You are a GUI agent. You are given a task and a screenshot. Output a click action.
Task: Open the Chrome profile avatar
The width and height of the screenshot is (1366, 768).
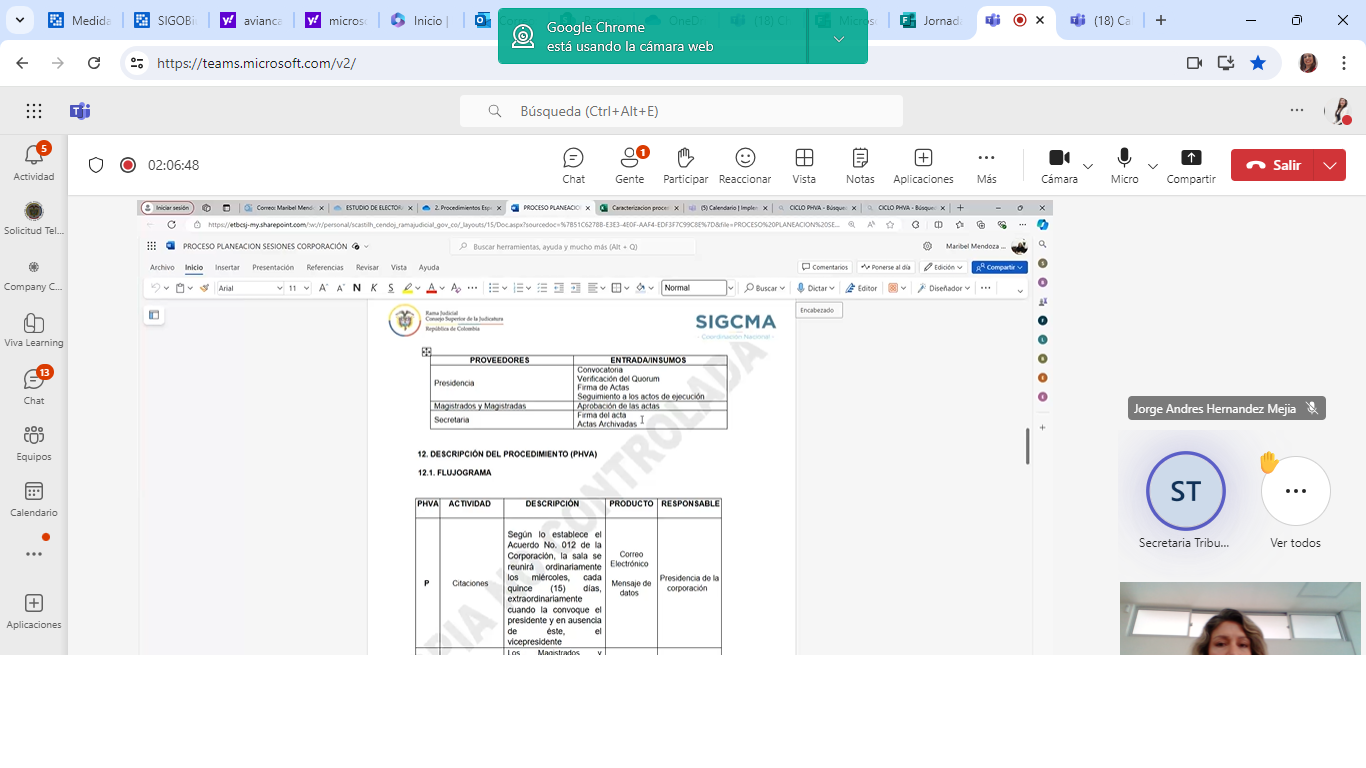(x=1308, y=63)
